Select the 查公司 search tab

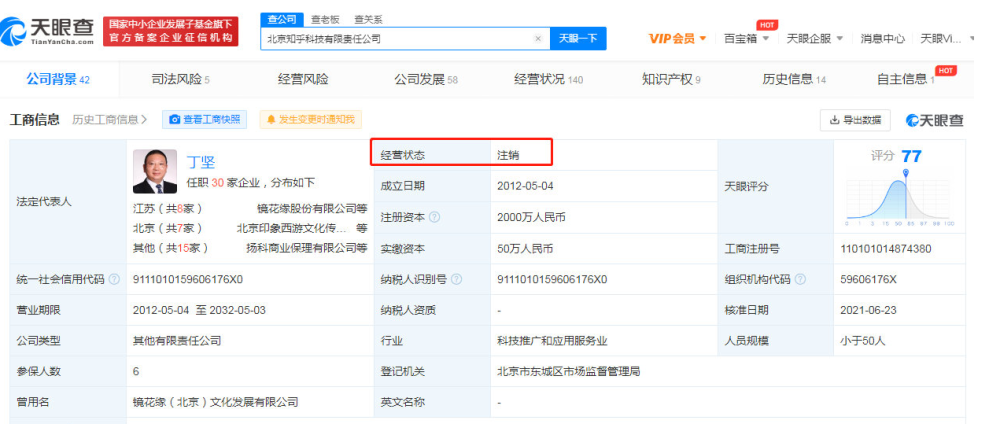(x=281, y=20)
